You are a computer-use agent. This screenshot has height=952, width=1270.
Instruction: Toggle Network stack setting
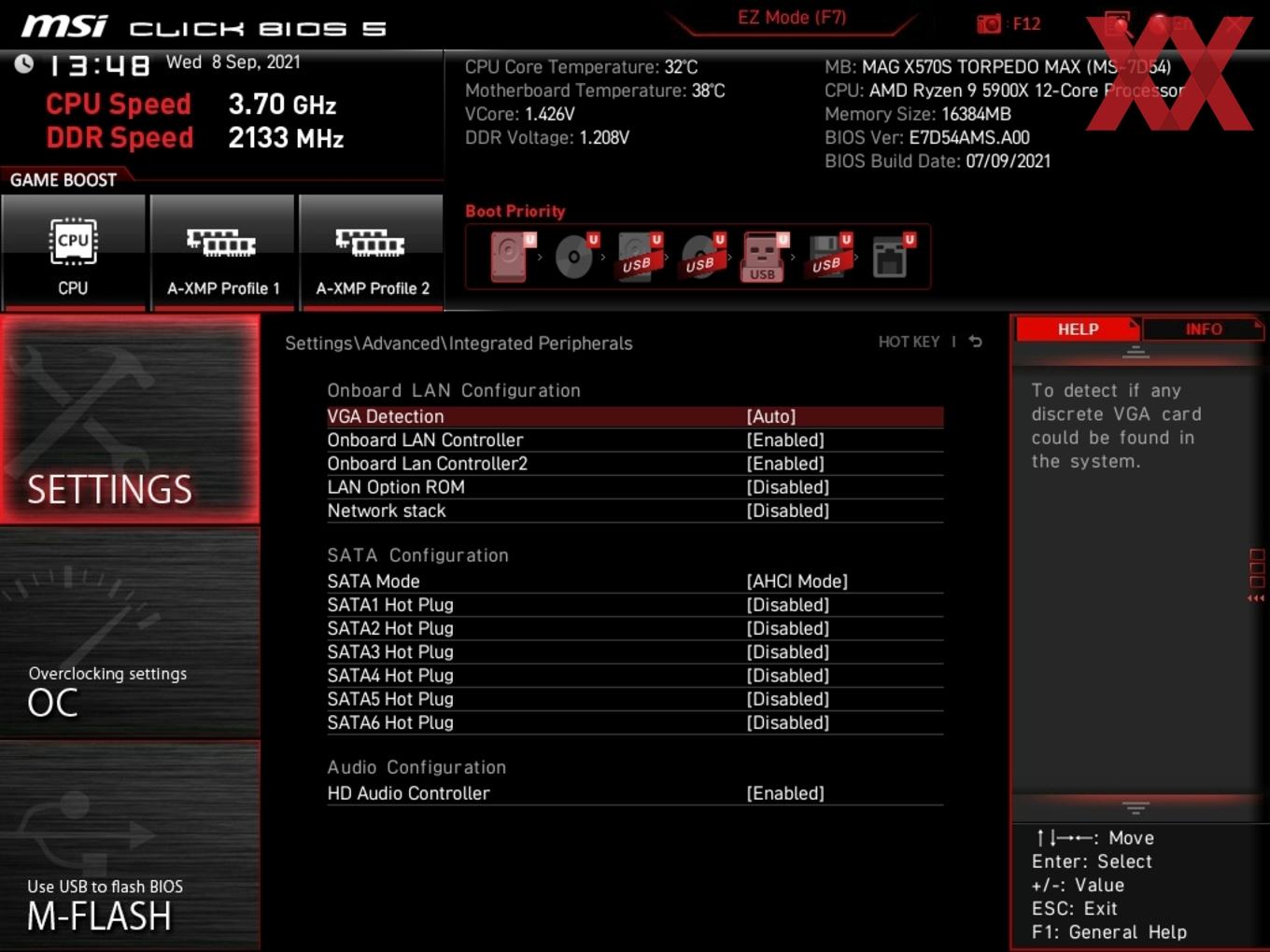point(635,511)
